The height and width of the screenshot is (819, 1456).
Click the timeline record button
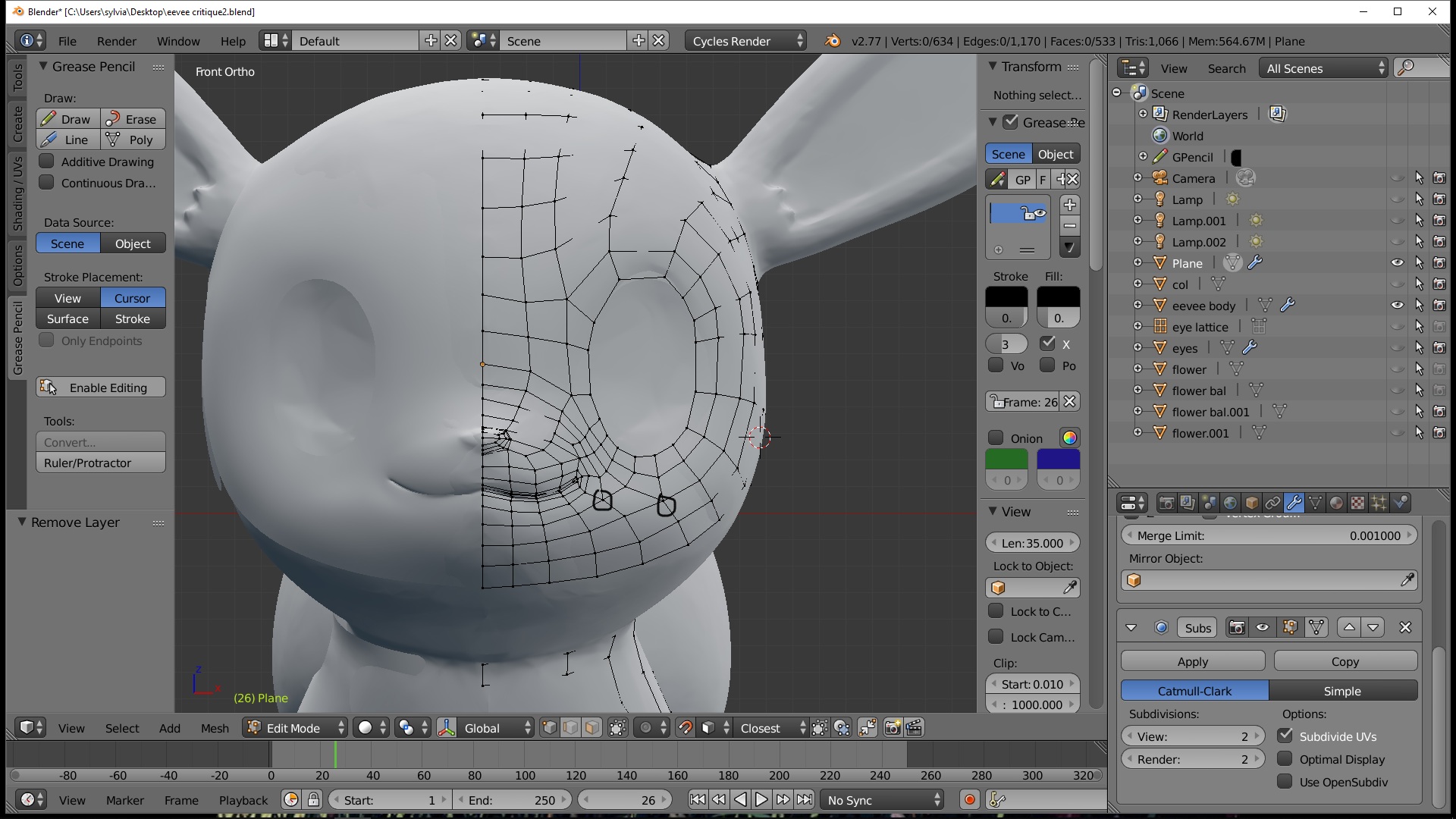tap(969, 800)
